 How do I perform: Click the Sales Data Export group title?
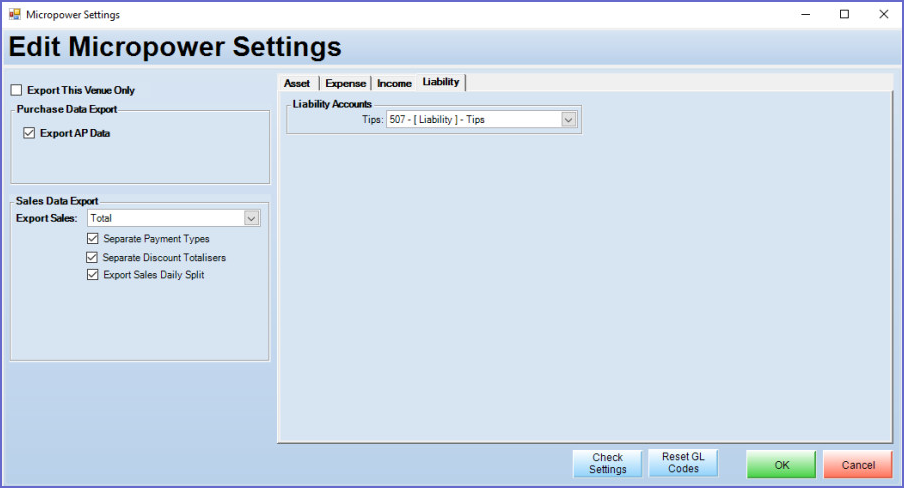click(x=57, y=201)
